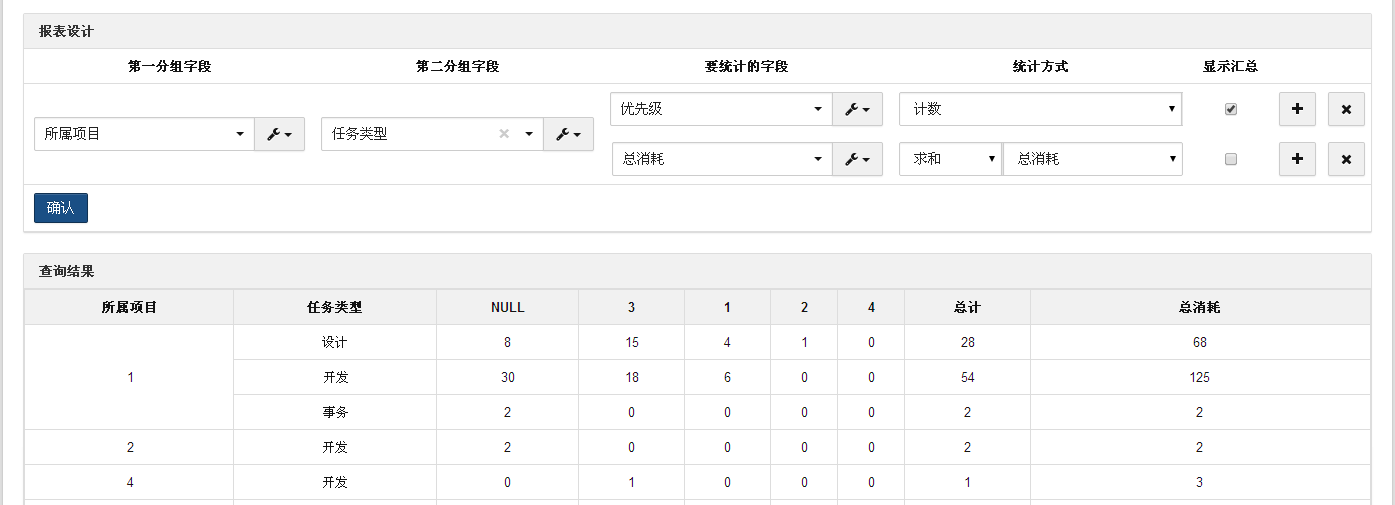Open wrench options for 优先级 field

[x=857, y=109]
